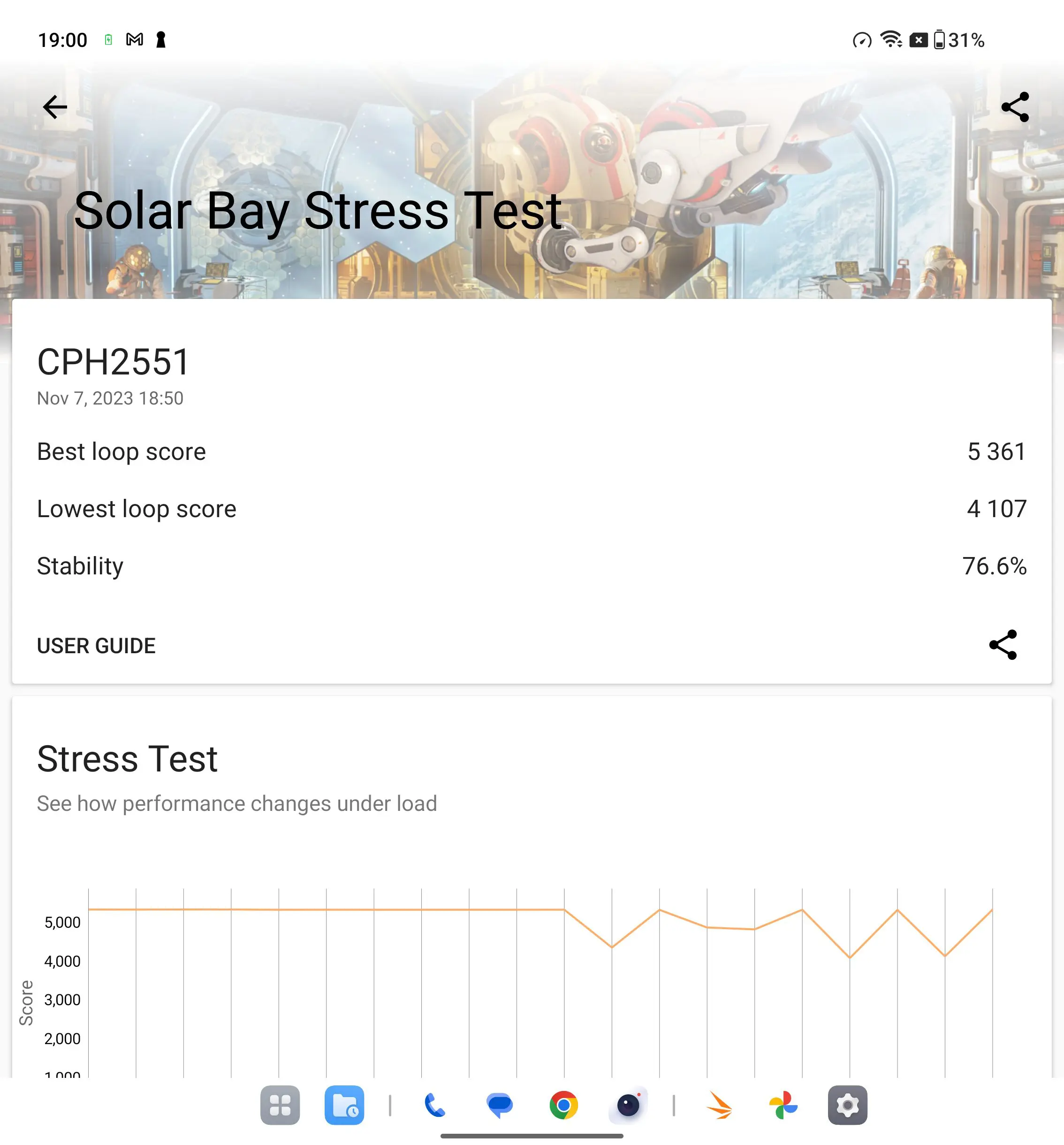
Task: Tap the Solar Bay Stress Test title
Action: [319, 212]
